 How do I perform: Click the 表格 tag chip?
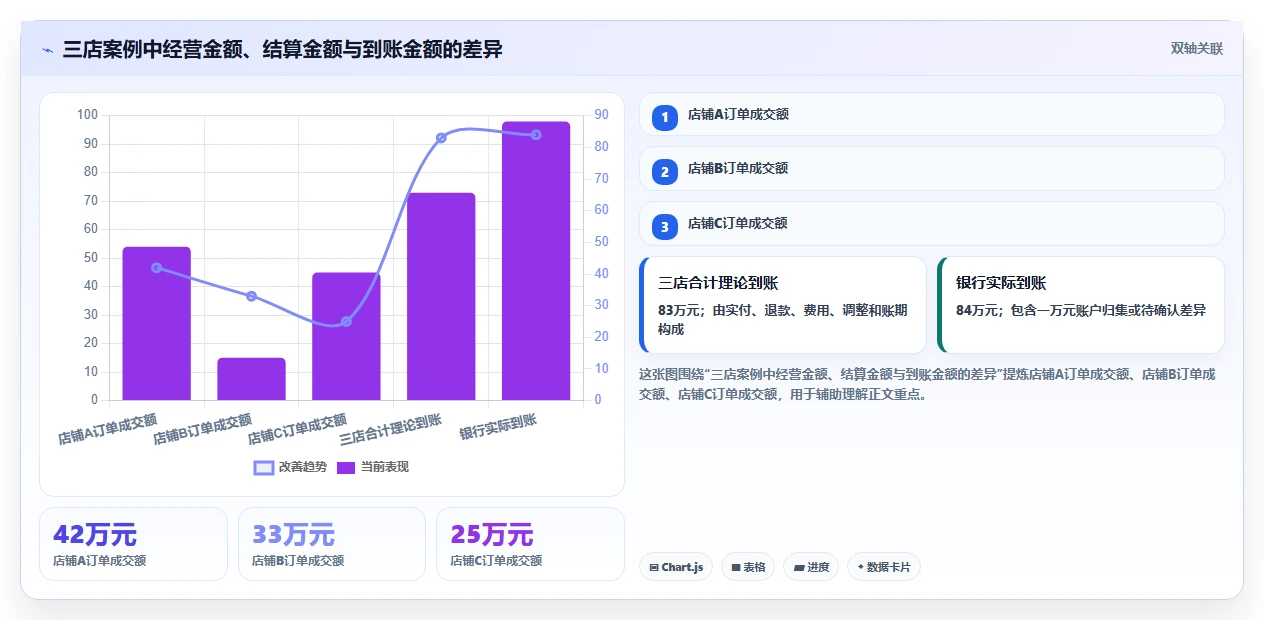[x=748, y=567]
